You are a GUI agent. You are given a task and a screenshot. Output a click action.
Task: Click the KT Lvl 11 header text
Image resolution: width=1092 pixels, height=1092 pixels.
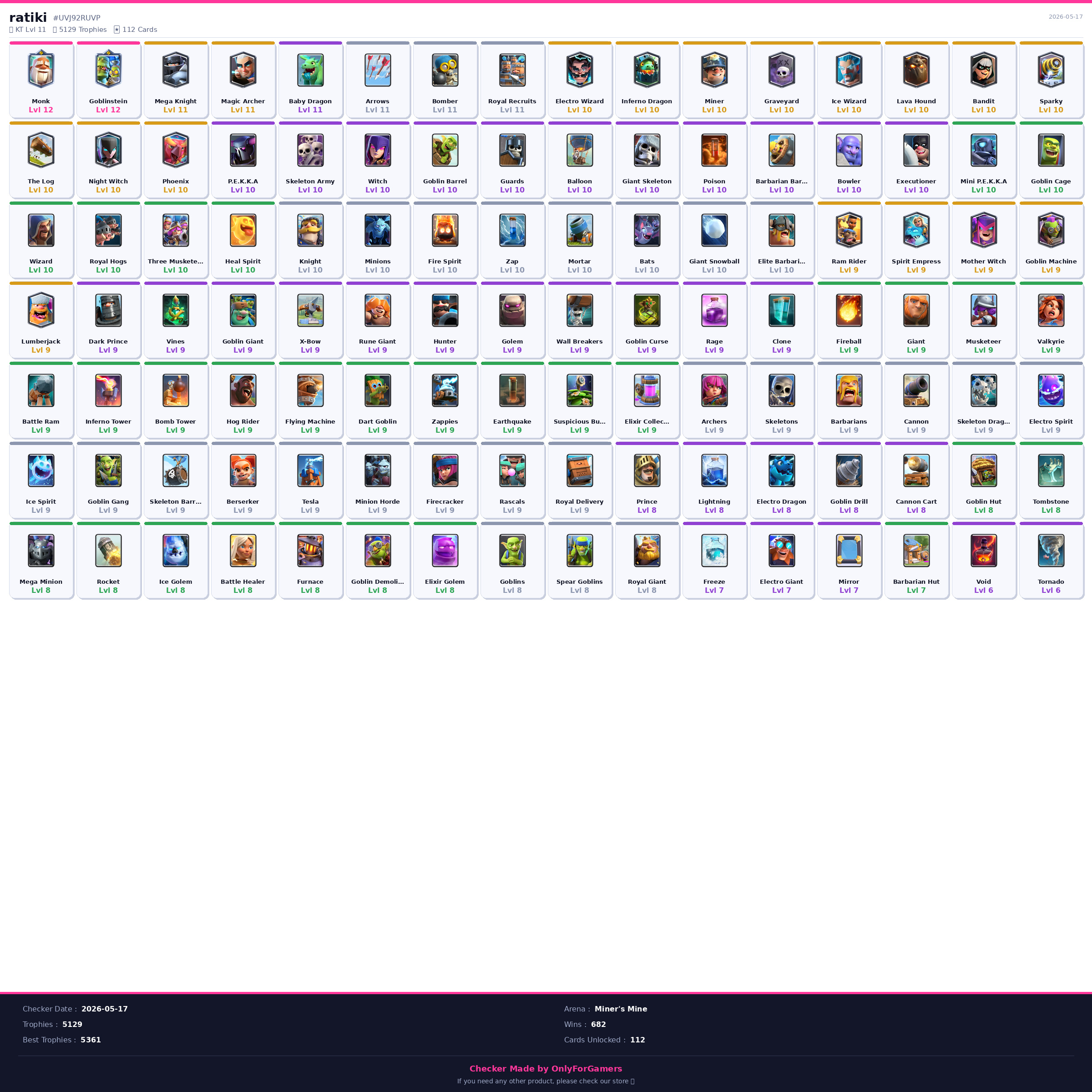(x=30, y=30)
